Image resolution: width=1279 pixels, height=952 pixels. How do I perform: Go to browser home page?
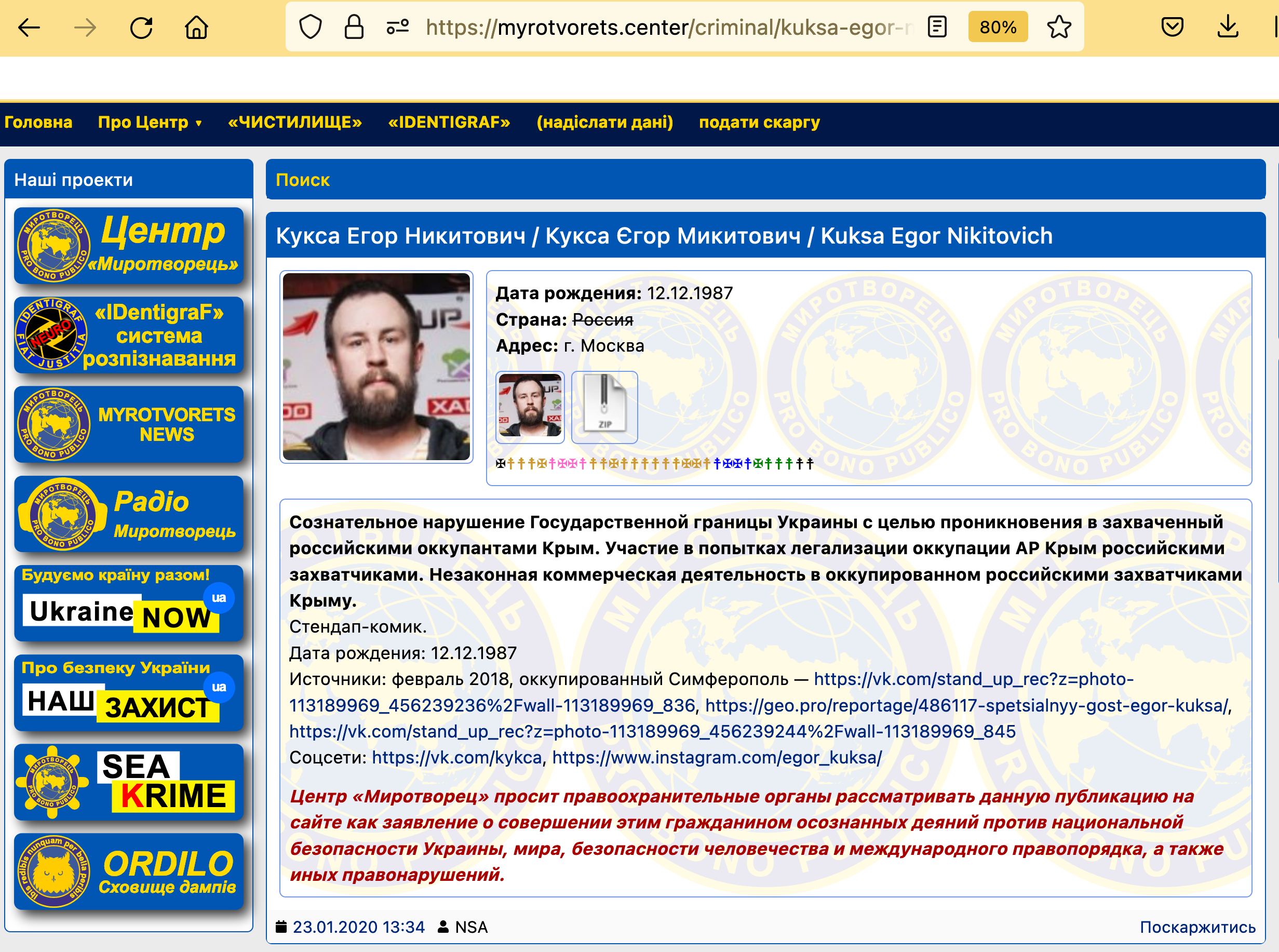[196, 27]
